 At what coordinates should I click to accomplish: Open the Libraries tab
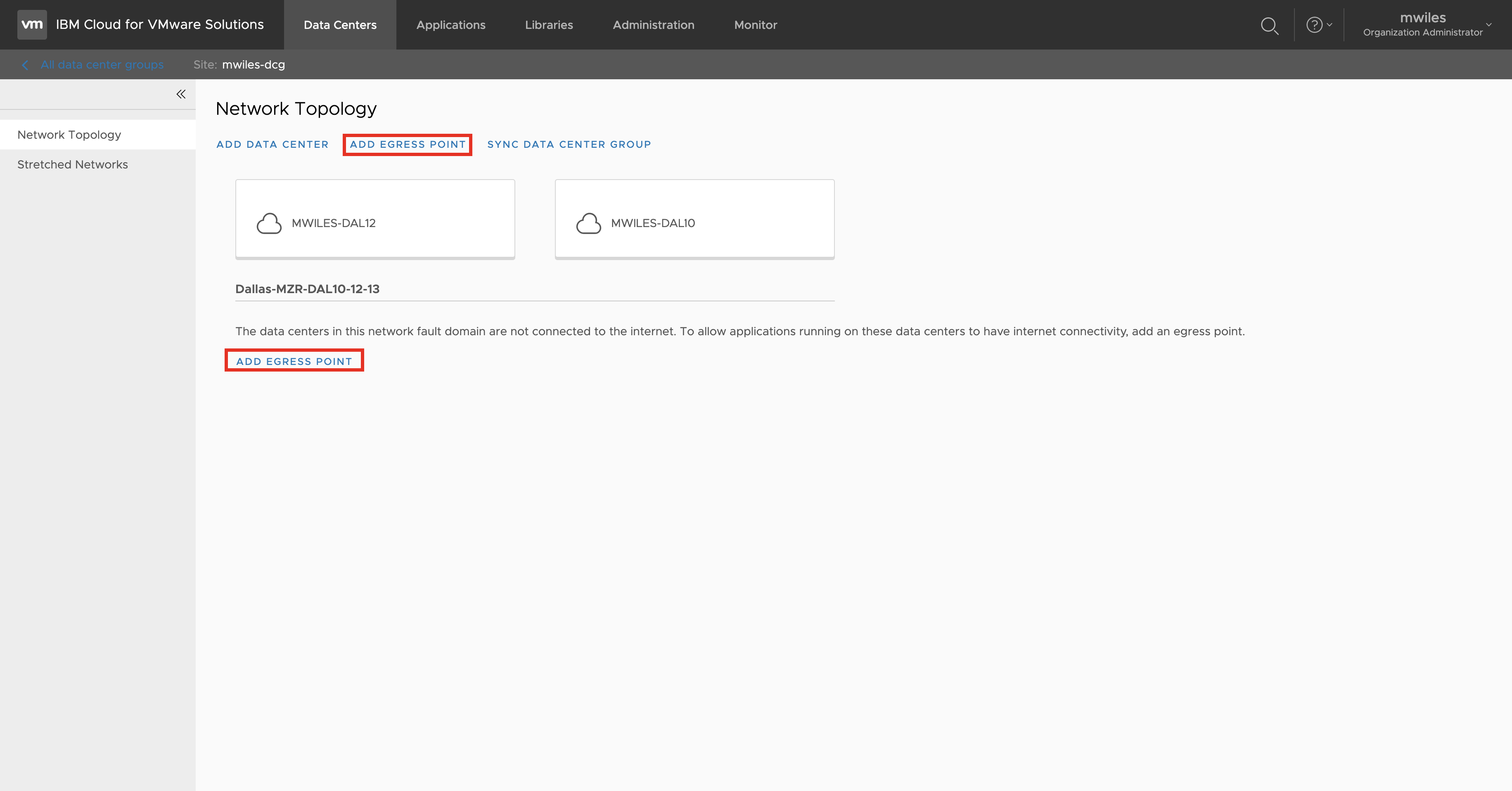549,25
